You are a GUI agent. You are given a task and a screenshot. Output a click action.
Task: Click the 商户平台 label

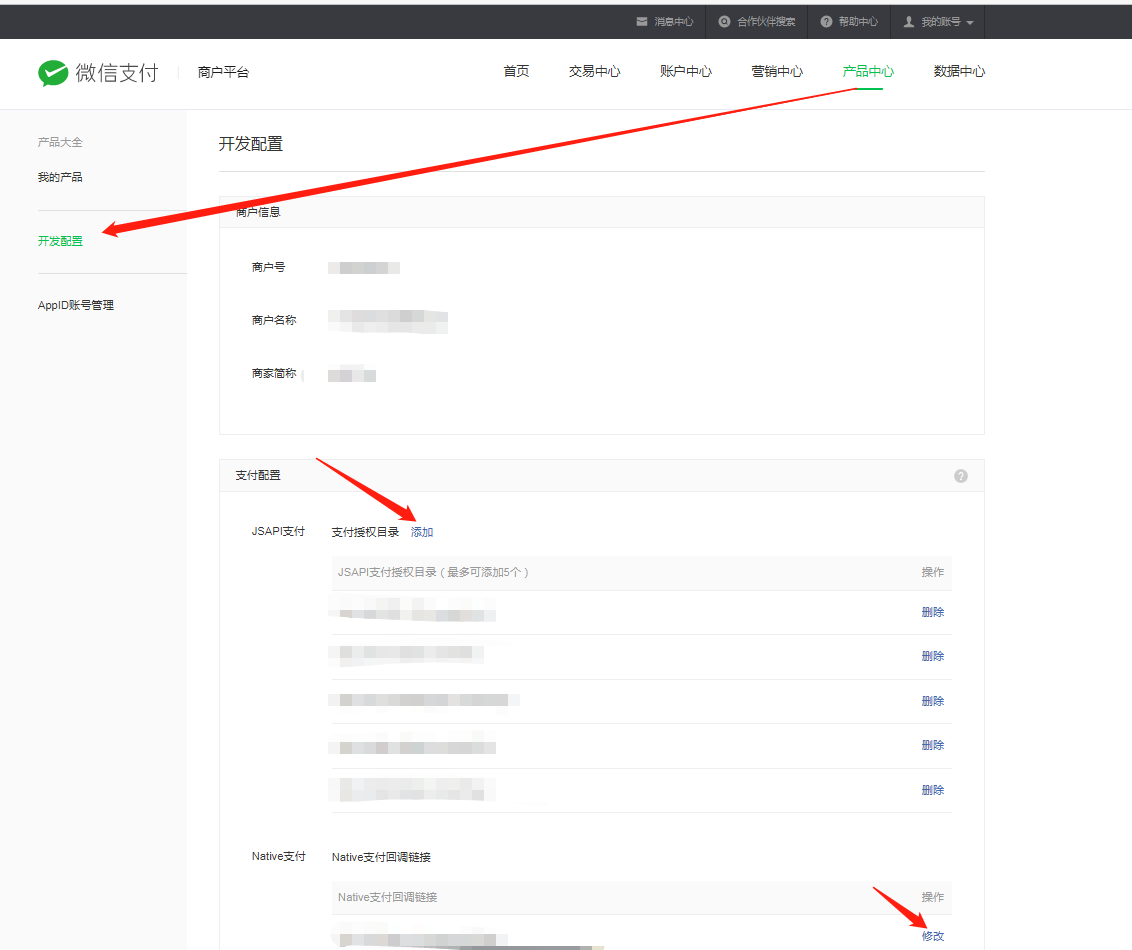pyautogui.click(x=223, y=72)
